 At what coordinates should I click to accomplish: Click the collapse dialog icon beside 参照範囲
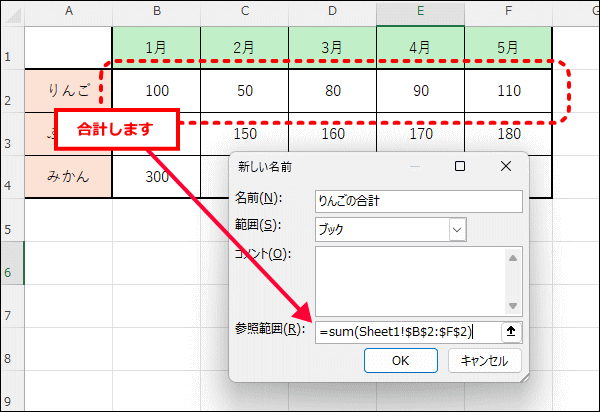511,332
